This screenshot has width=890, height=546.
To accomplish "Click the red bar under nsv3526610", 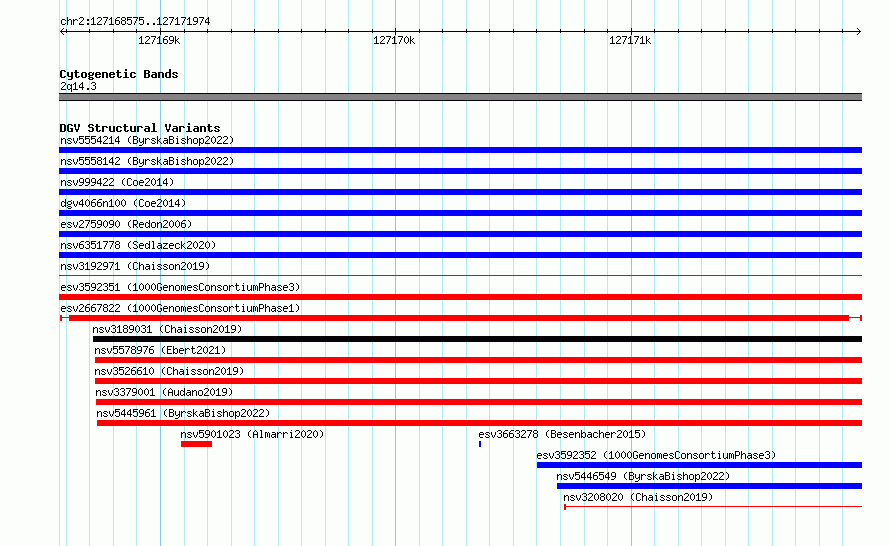I will (478, 381).
